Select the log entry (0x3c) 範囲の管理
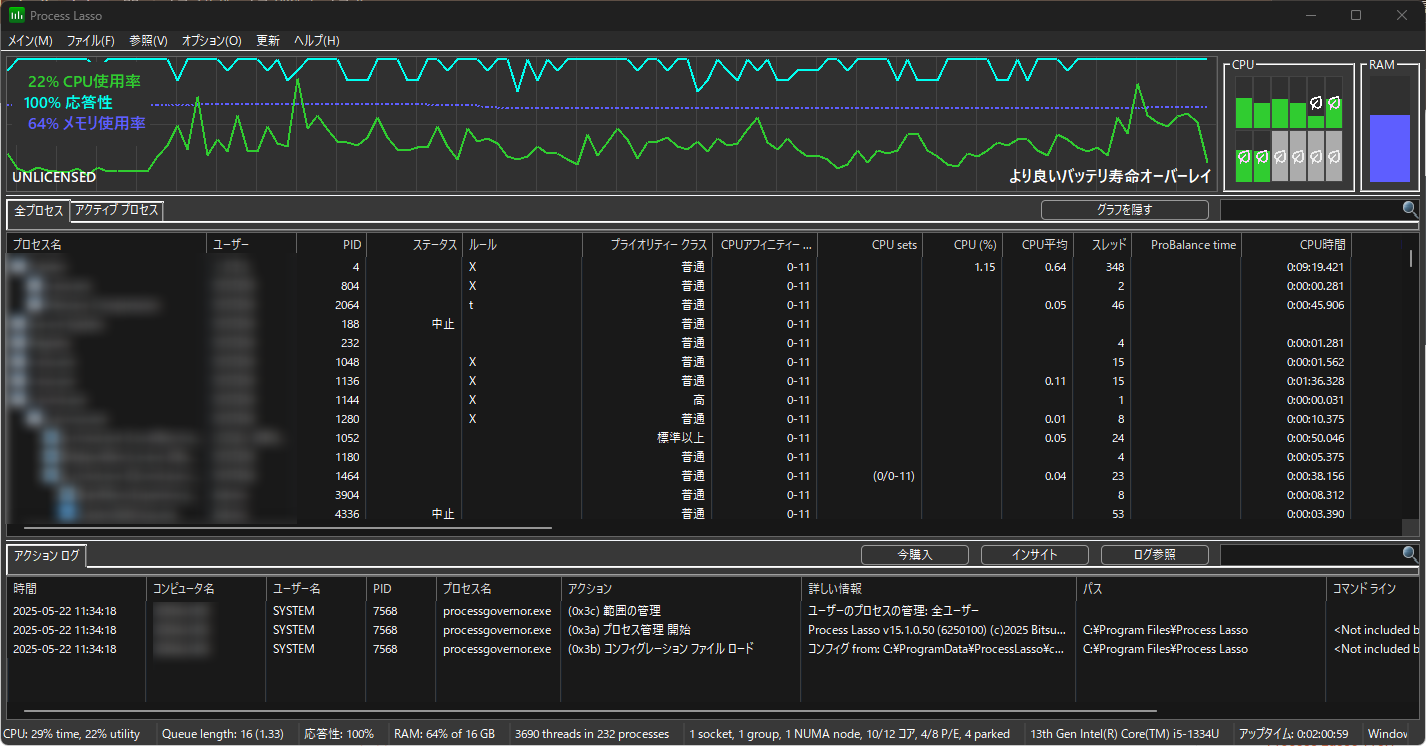Image resolution: width=1426 pixels, height=746 pixels. (x=712, y=611)
